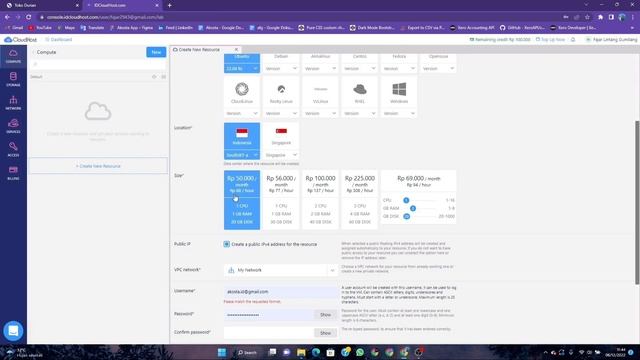Image resolution: width=640 pixels, height=360 pixels.
Task: Open the YouTube bookmark
Action: coord(40,28)
